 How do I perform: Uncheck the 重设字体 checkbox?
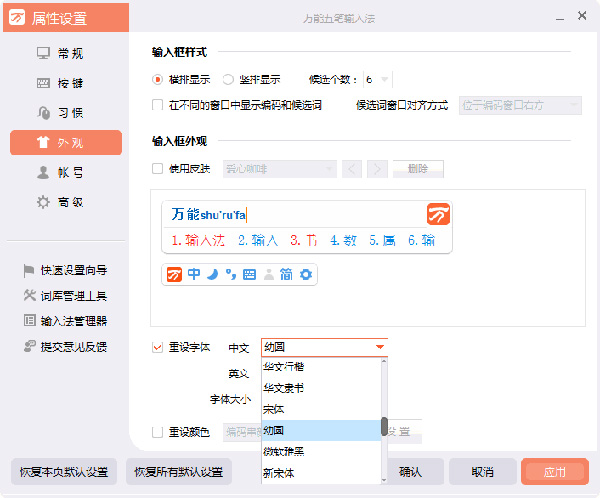point(157,347)
